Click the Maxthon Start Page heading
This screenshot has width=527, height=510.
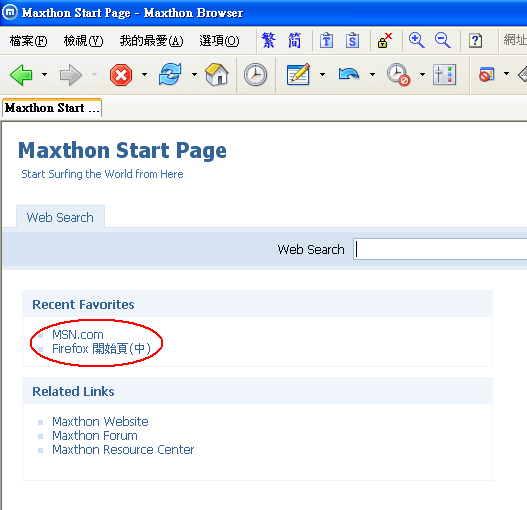point(122,150)
